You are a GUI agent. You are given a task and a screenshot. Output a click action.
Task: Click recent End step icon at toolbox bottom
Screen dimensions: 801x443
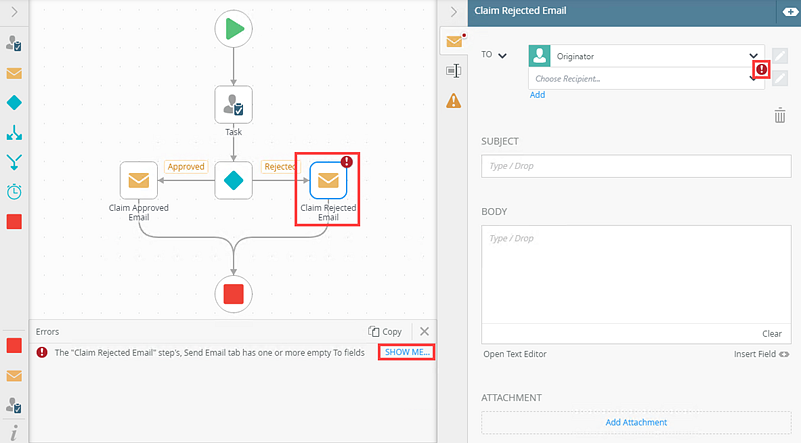14,346
